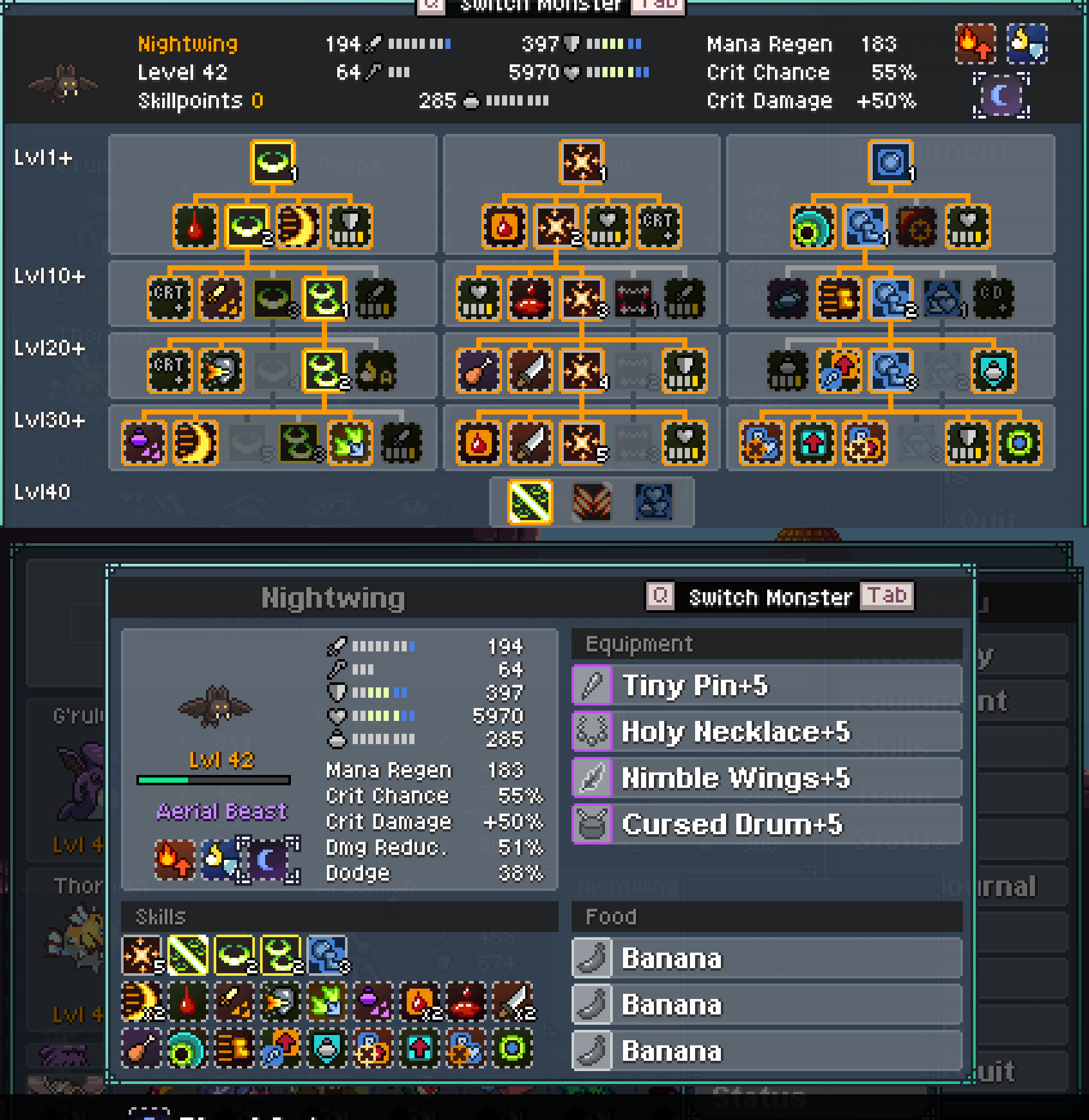Select the root spark burst skill node
The height and width of the screenshot is (1120, 1089).
[581, 162]
